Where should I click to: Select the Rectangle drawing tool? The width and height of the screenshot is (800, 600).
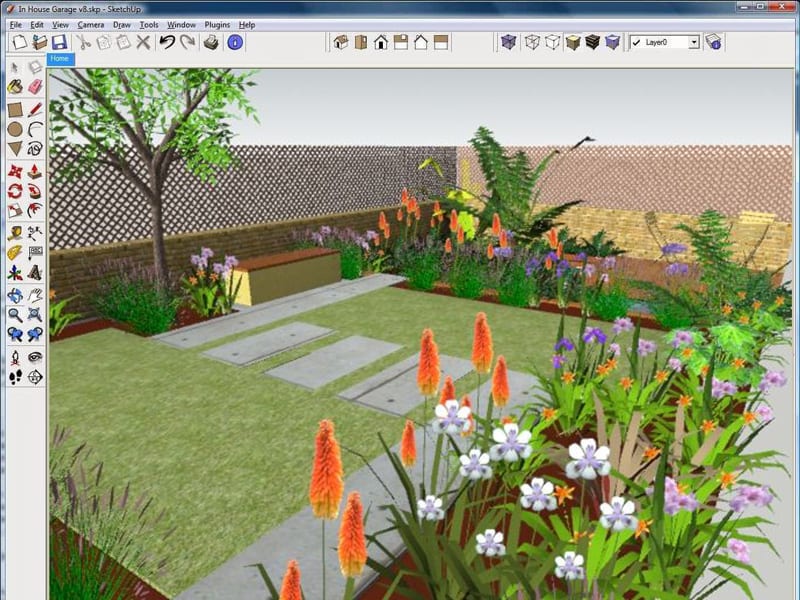(x=15, y=109)
